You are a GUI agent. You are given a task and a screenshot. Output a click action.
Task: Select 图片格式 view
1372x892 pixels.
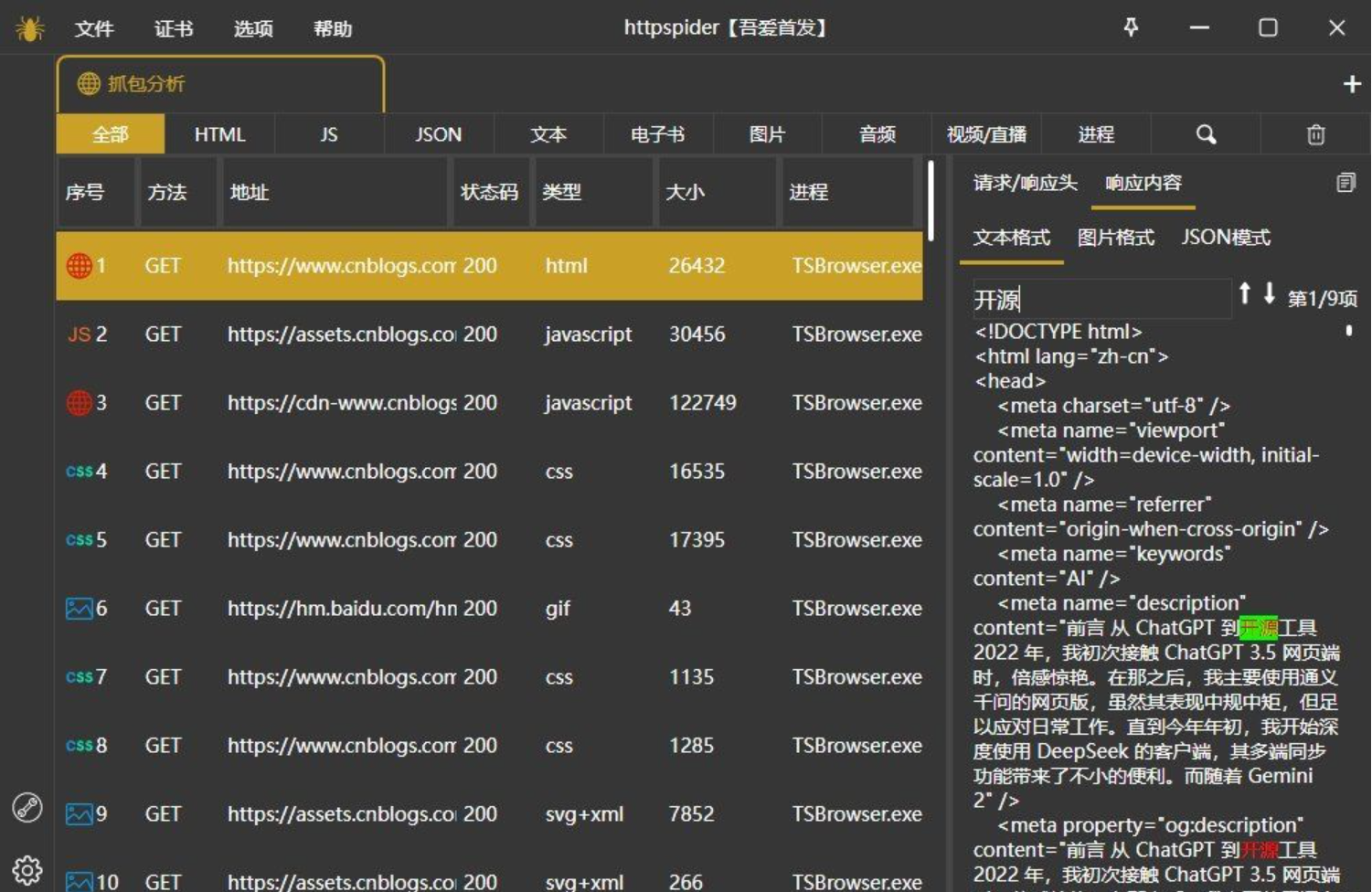pyautogui.click(x=1116, y=238)
